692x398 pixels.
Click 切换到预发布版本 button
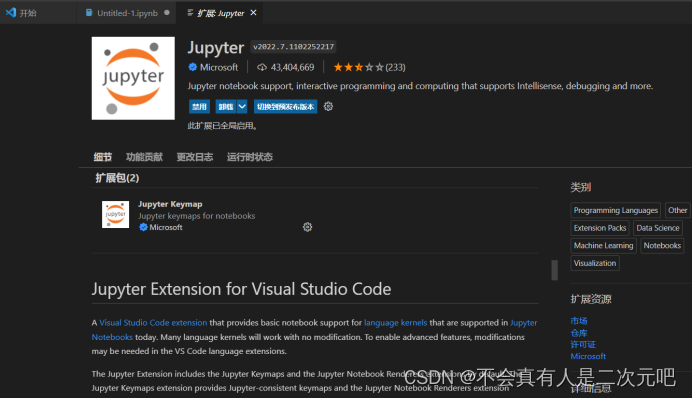(x=286, y=106)
